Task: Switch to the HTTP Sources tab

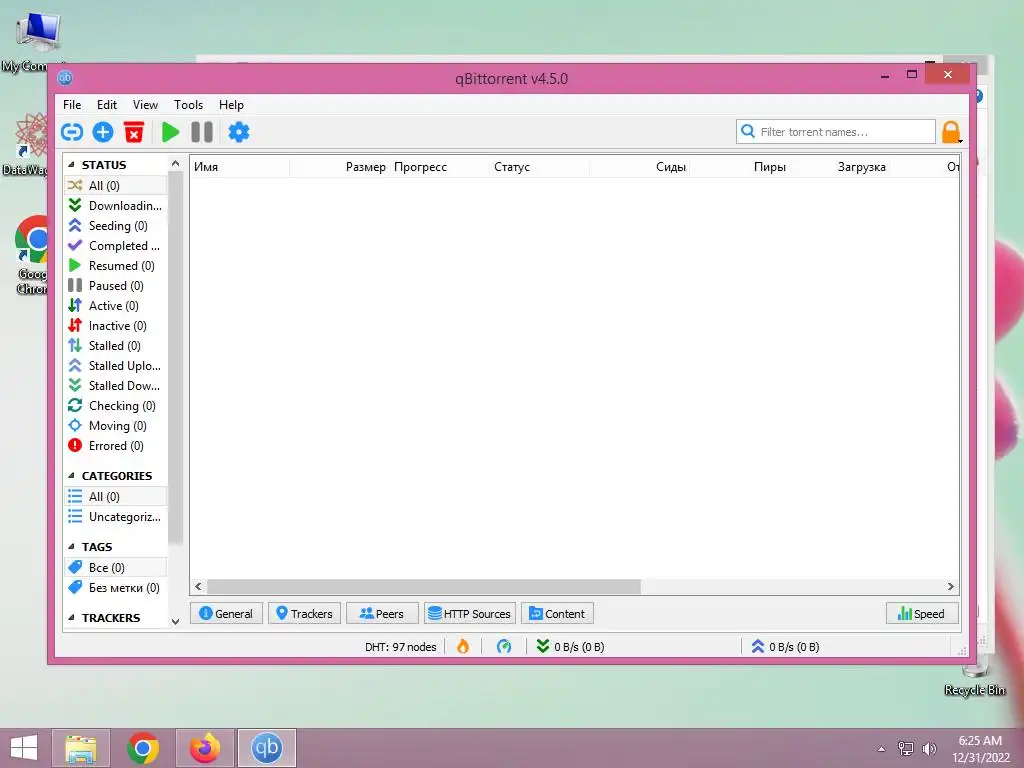Action: [x=470, y=613]
